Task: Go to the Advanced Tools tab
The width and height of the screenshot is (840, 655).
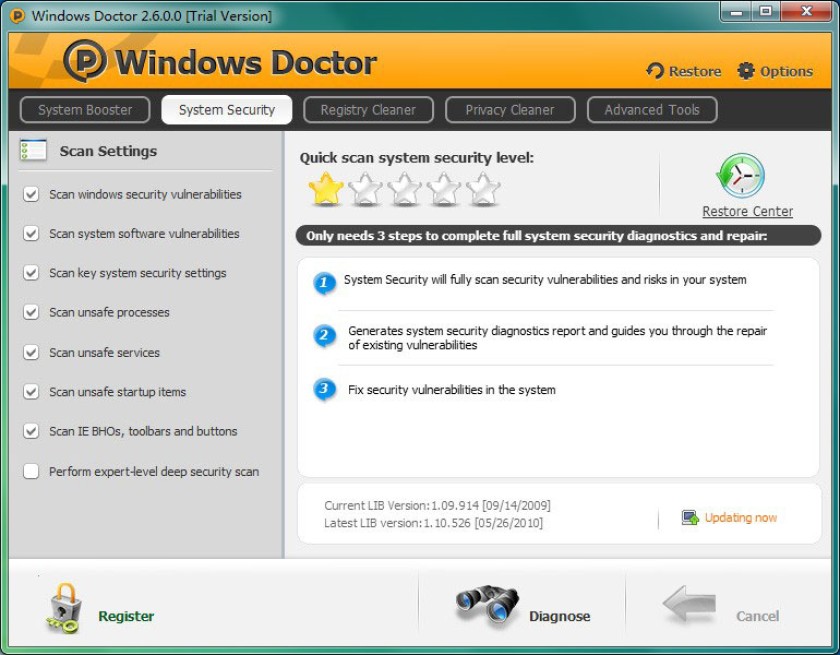Action: point(652,110)
